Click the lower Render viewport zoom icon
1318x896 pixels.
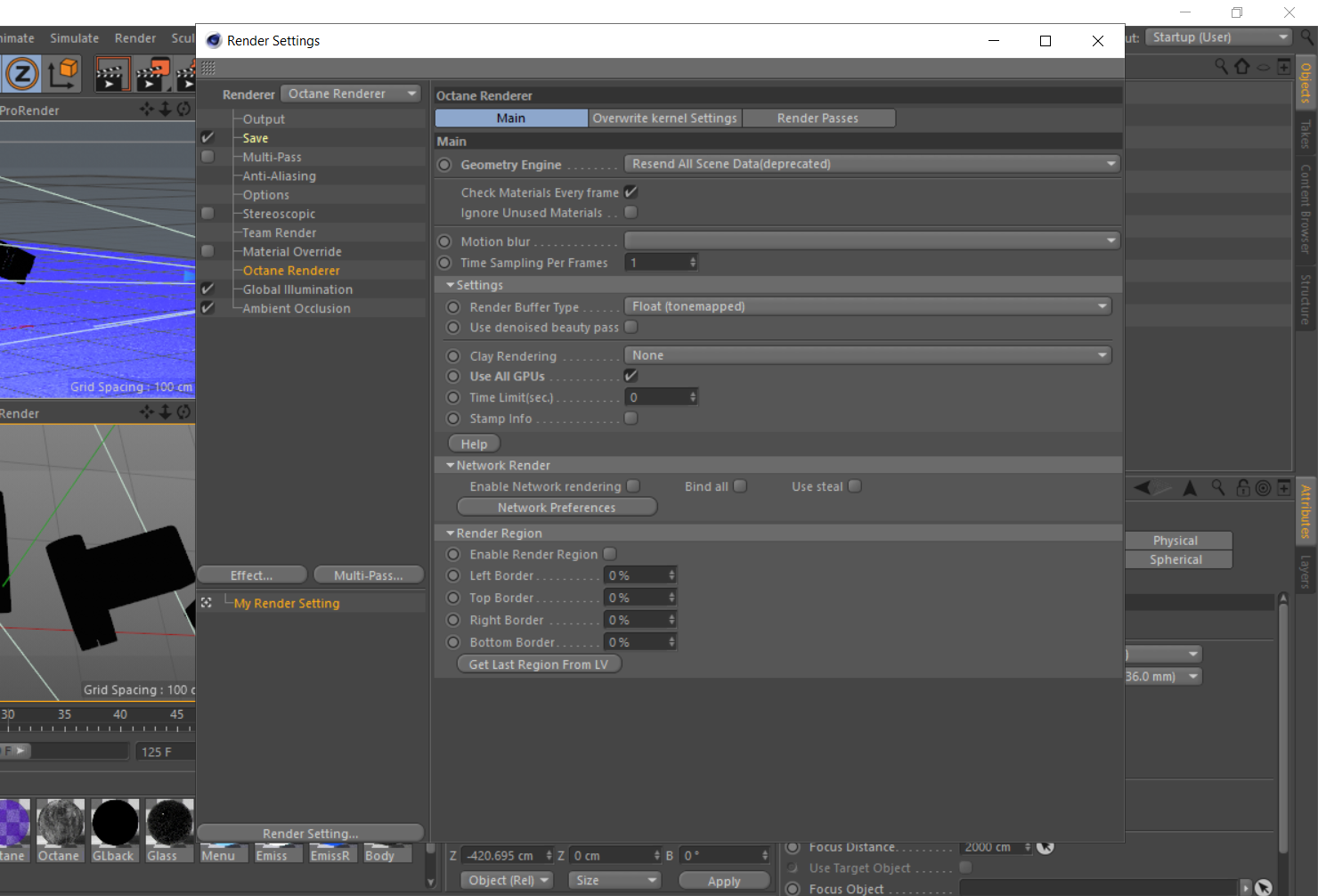pos(165,412)
